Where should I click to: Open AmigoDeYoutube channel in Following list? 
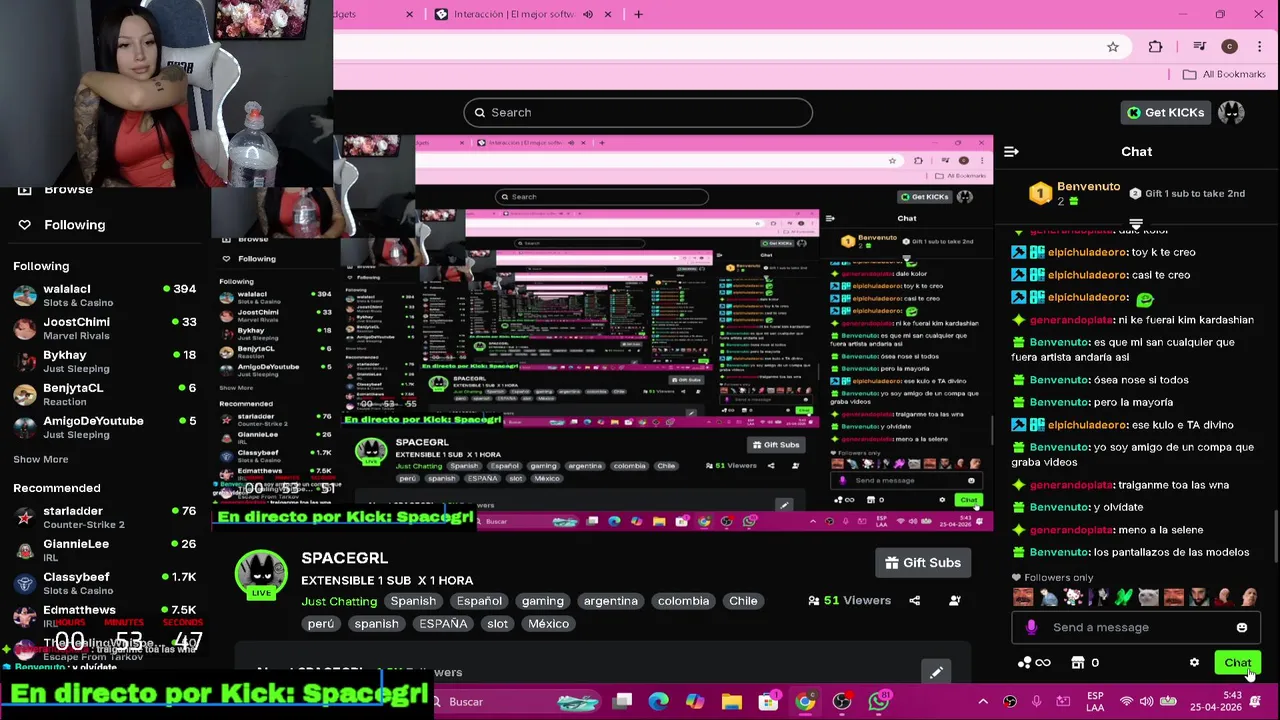point(105,427)
